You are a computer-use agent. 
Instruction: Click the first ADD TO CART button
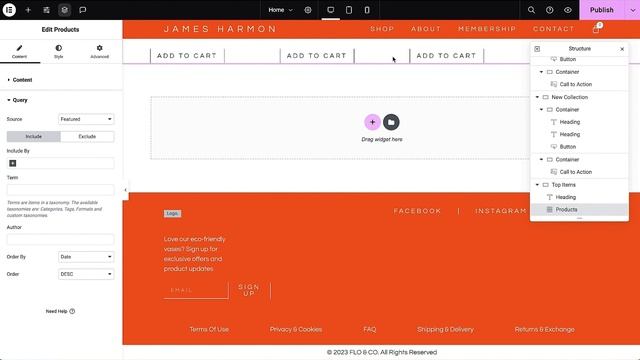(x=187, y=56)
